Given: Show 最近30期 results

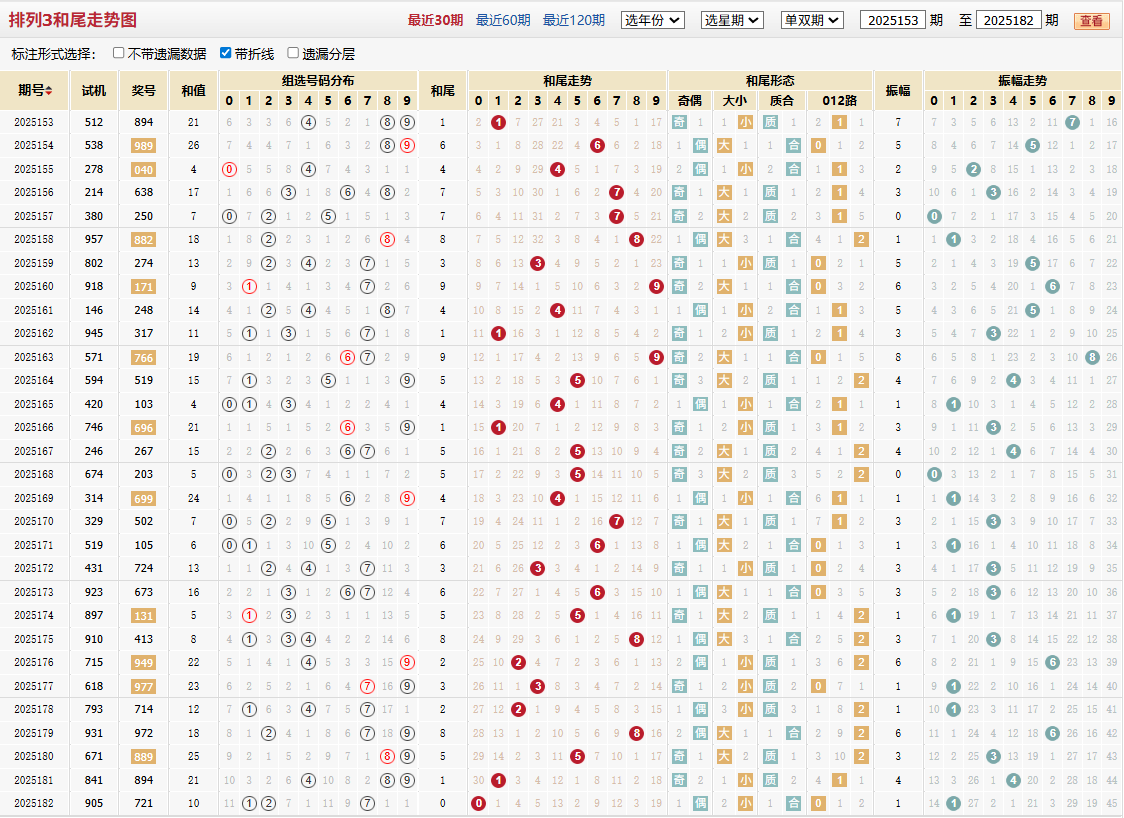Looking at the screenshot, I should coord(435,20).
